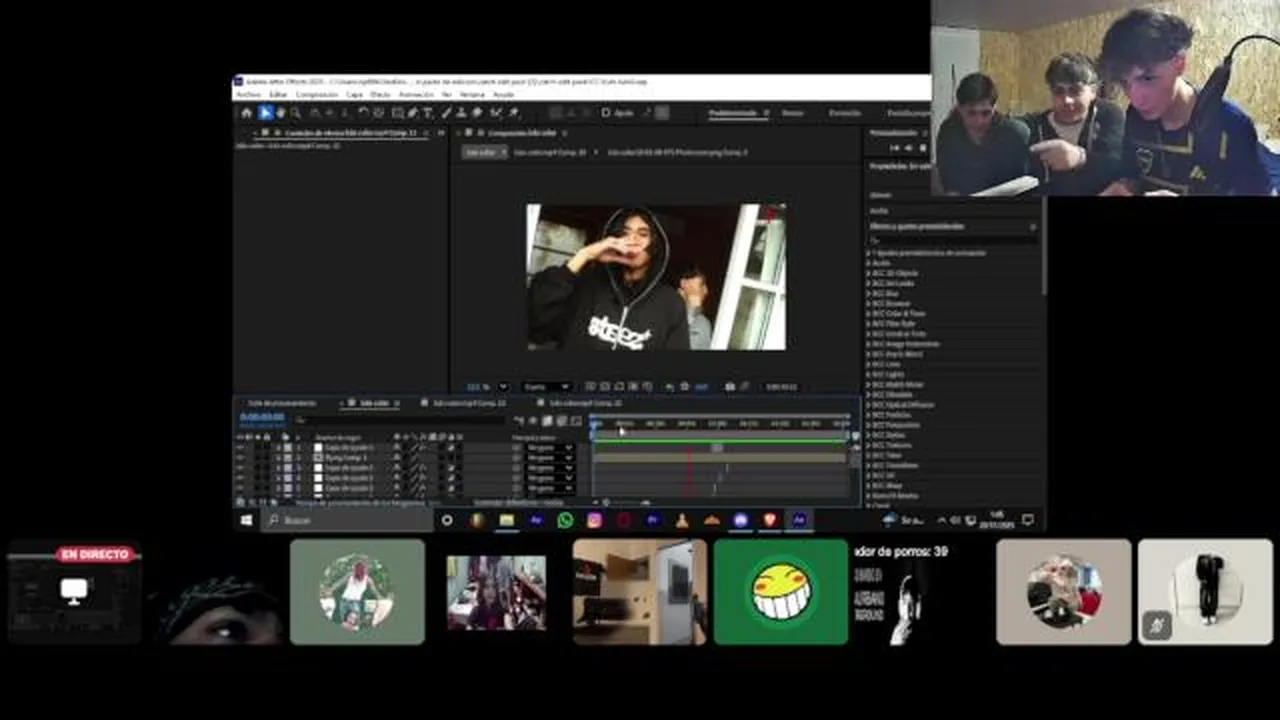Open the notification center icon
The image size is (1280, 720).
[1028, 520]
